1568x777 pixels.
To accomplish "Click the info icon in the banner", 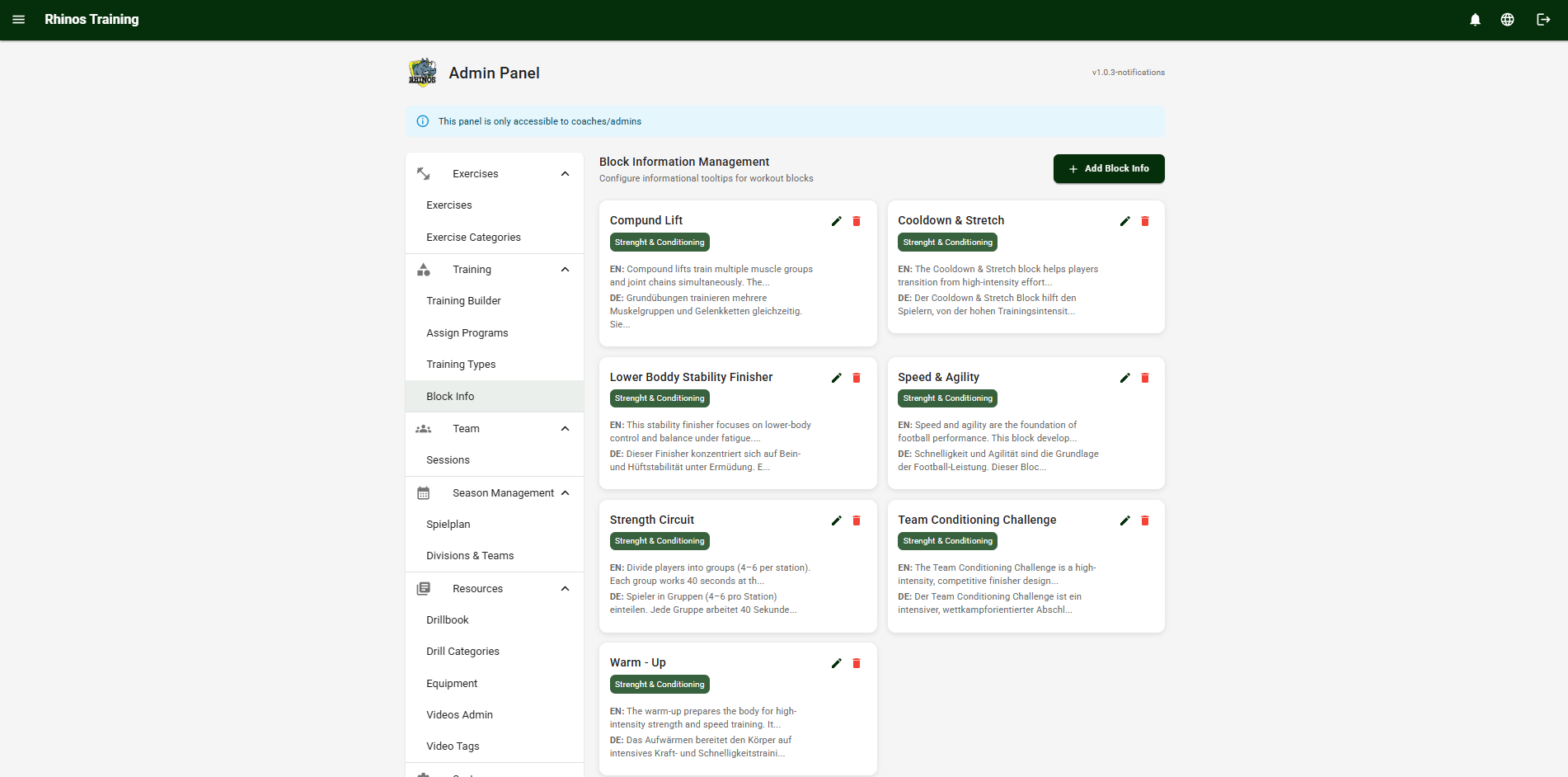I will tap(423, 121).
